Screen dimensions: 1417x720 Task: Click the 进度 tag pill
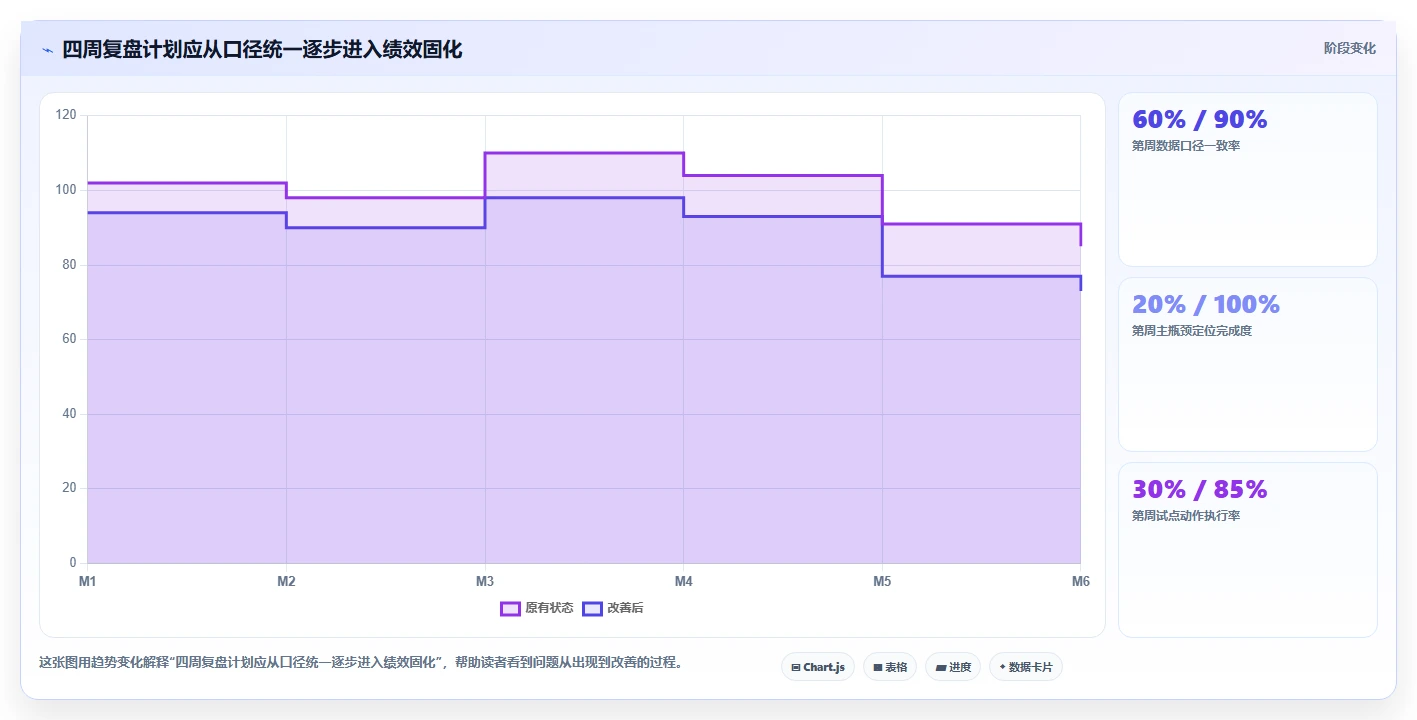[953, 667]
